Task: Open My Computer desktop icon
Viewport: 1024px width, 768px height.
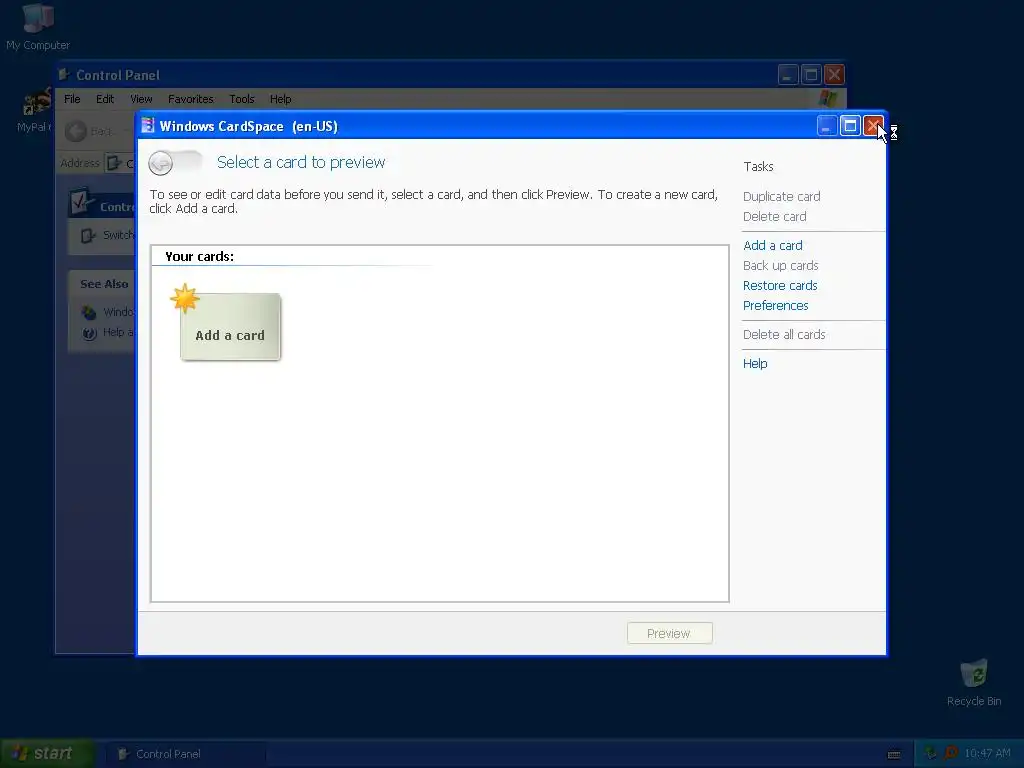Action: 38,26
